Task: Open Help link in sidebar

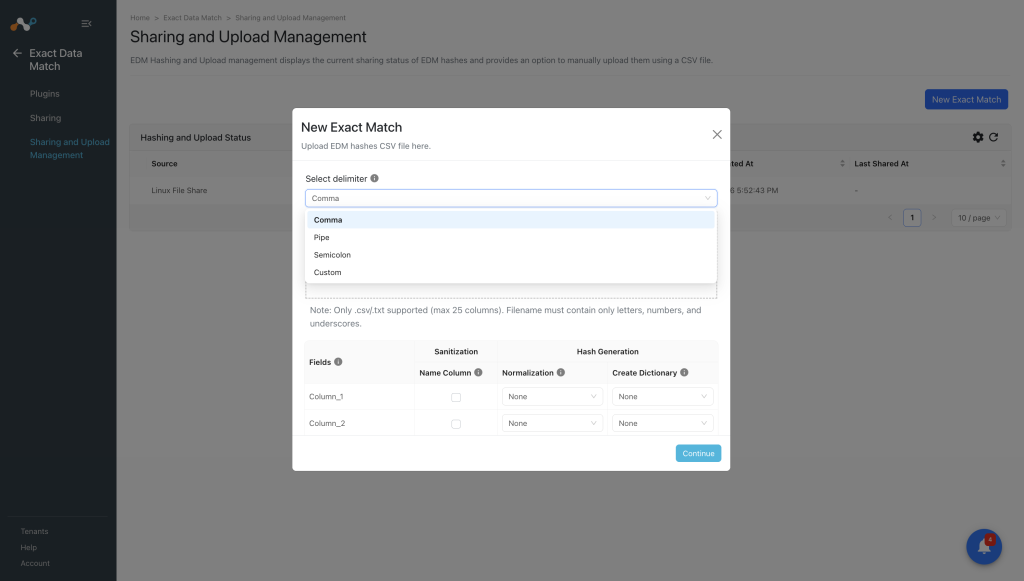Action: click(29, 547)
